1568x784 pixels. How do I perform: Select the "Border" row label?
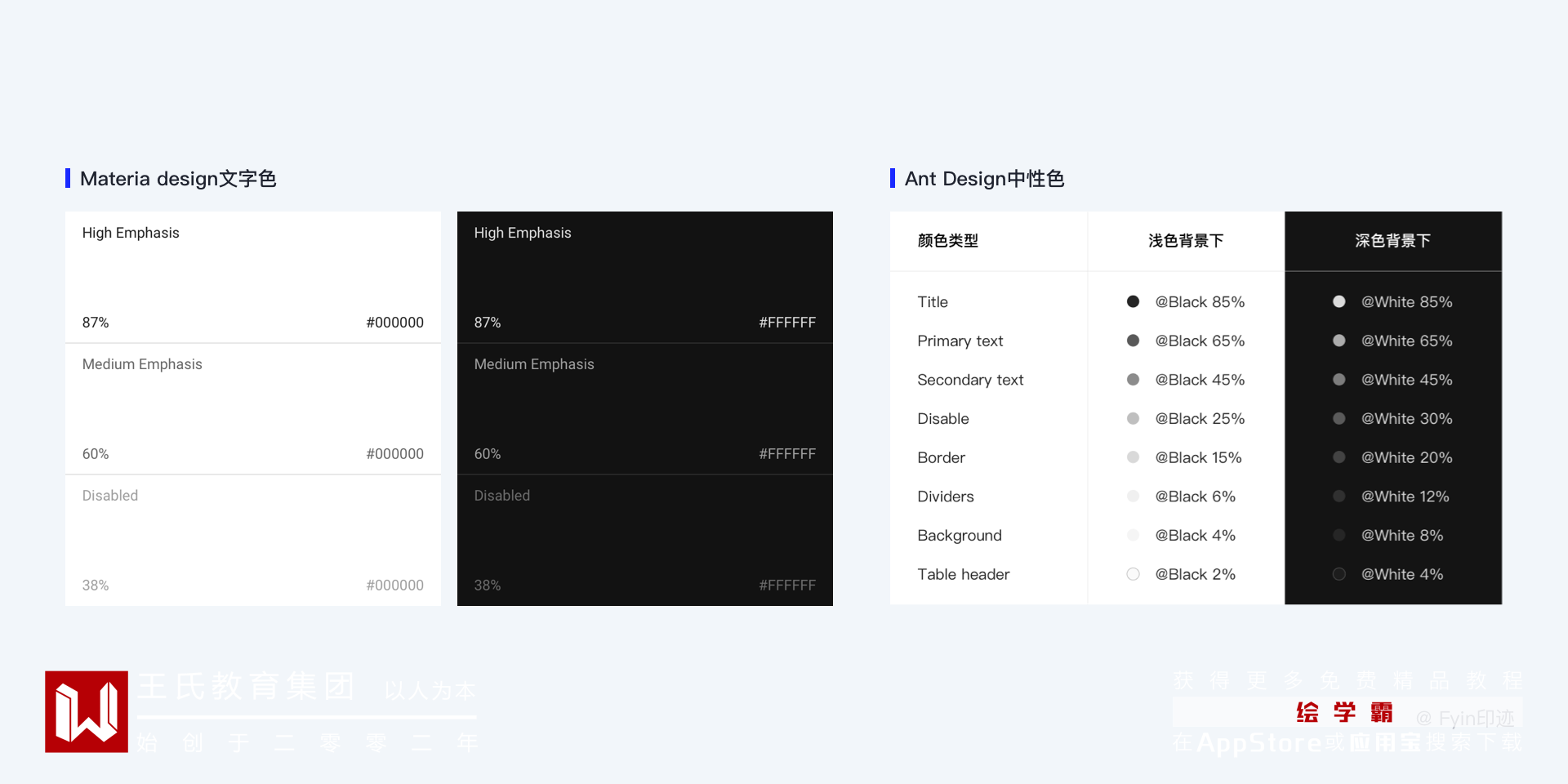coord(942,458)
